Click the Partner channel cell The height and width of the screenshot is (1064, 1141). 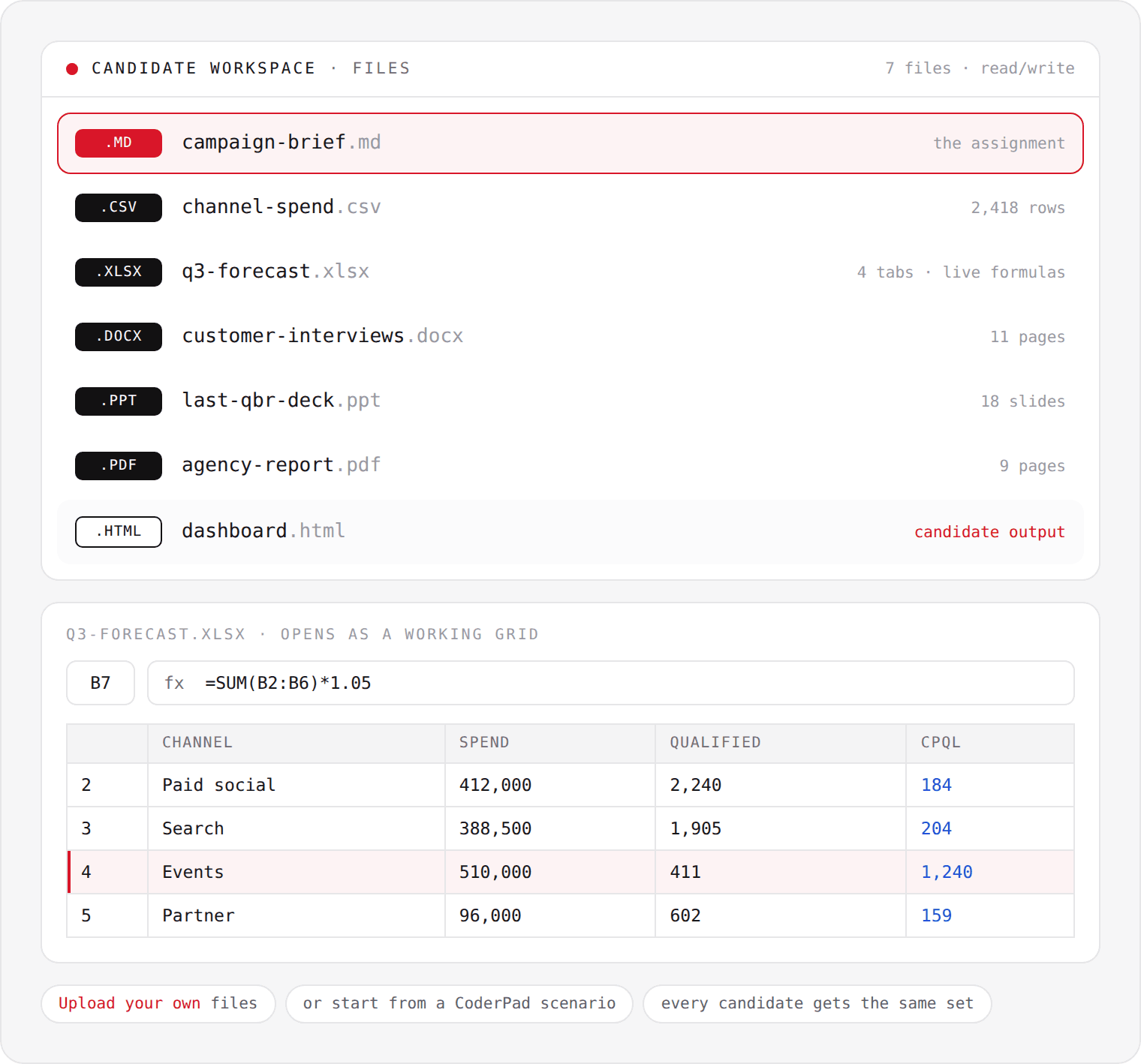[x=297, y=915]
